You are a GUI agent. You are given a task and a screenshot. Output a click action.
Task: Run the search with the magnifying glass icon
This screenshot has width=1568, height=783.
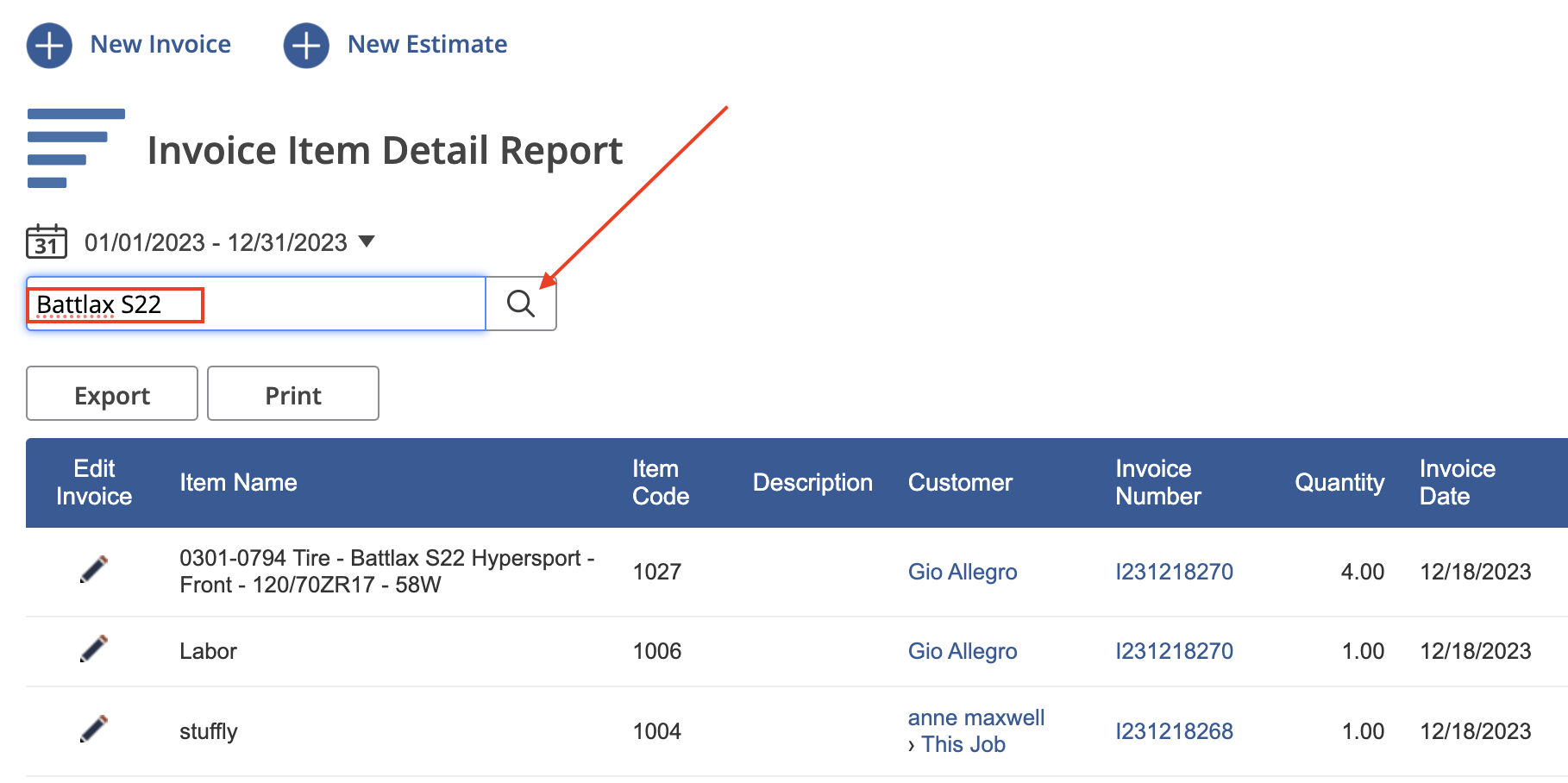point(521,303)
